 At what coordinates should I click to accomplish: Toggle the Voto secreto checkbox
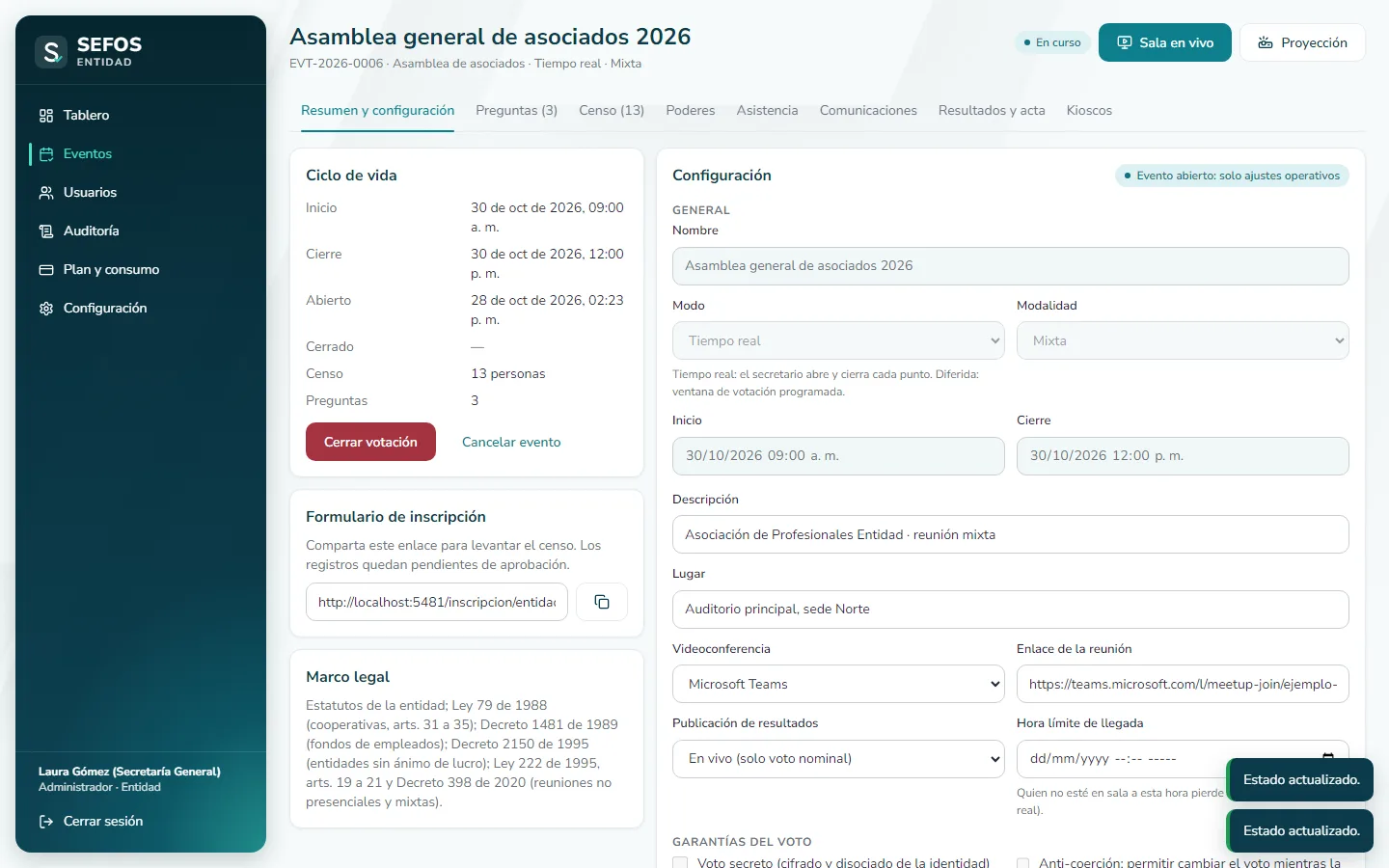click(x=680, y=863)
